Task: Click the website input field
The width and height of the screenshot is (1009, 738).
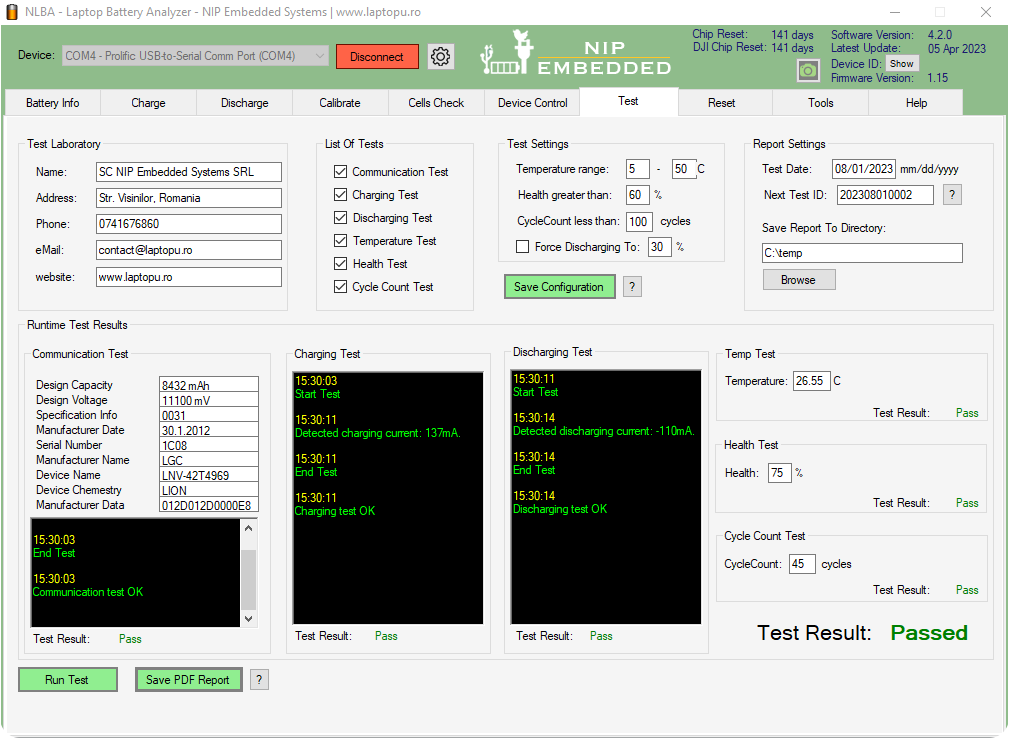Action: click(189, 277)
